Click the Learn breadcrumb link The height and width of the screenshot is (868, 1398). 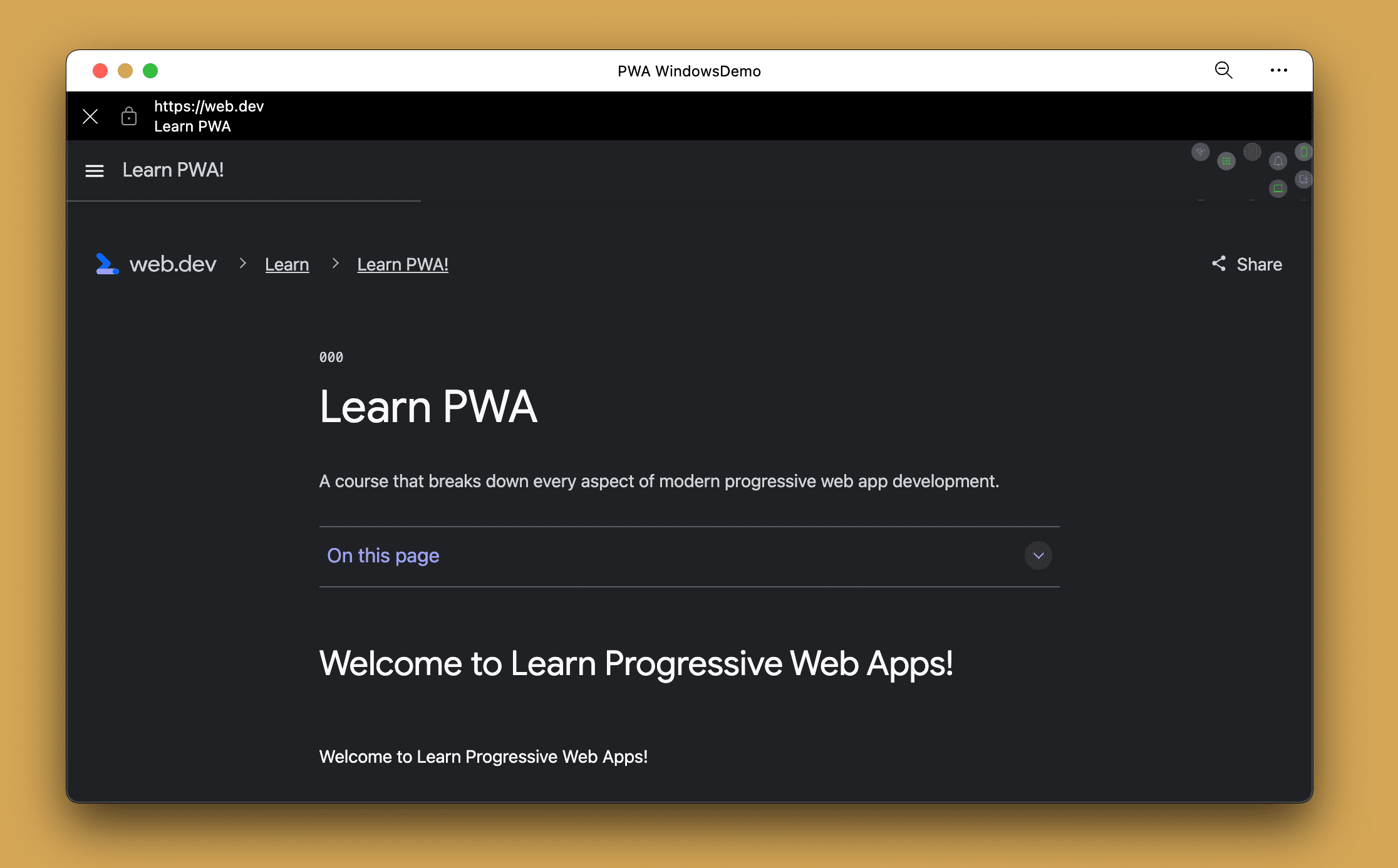(x=287, y=263)
